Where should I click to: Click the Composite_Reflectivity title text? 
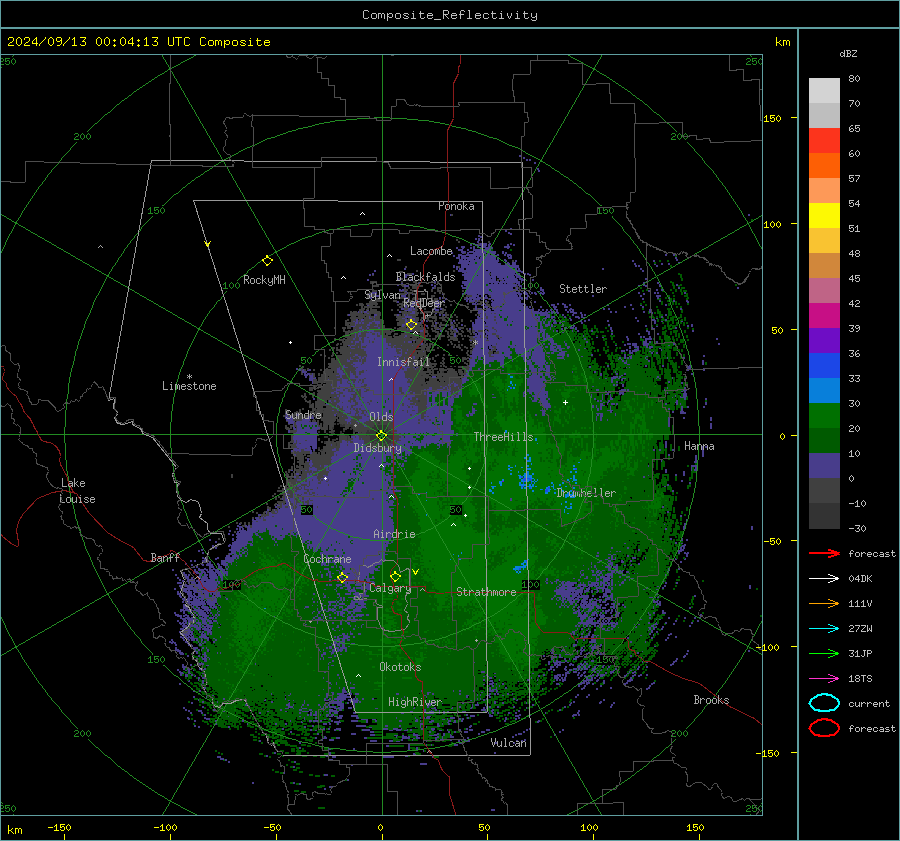449,15
